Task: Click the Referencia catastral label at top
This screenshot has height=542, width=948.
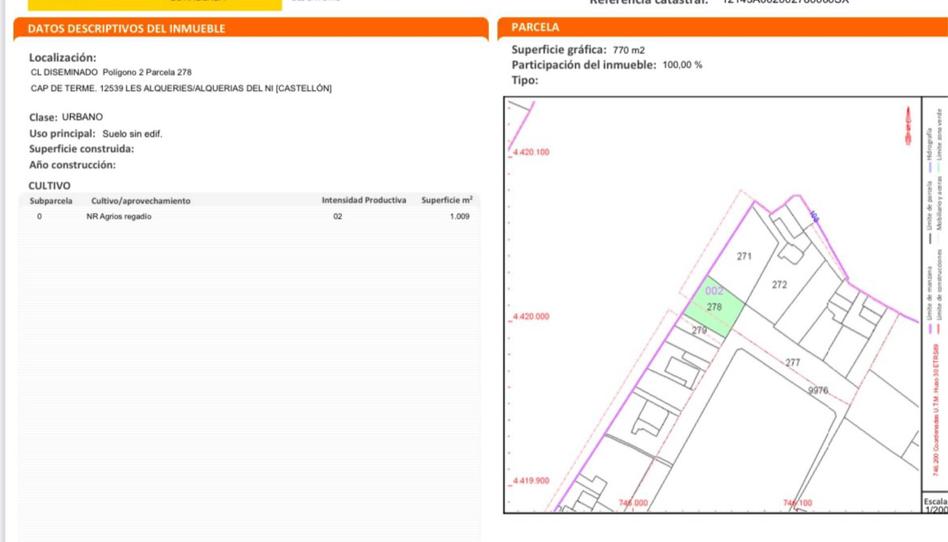Action: (x=650, y=3)
